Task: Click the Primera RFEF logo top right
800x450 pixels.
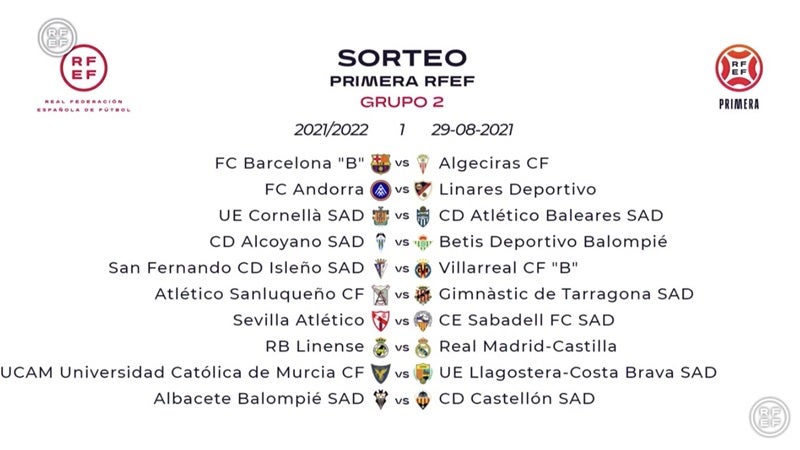Action: (738, 74)
